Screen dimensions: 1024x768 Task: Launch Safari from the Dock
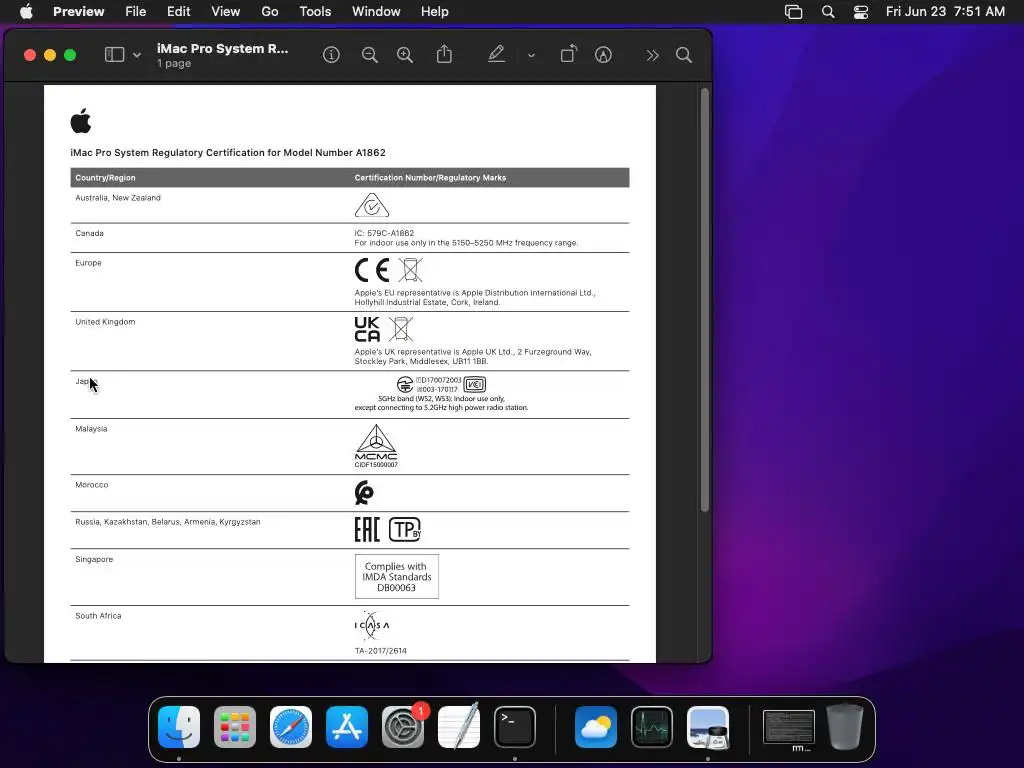click(291, 727)
